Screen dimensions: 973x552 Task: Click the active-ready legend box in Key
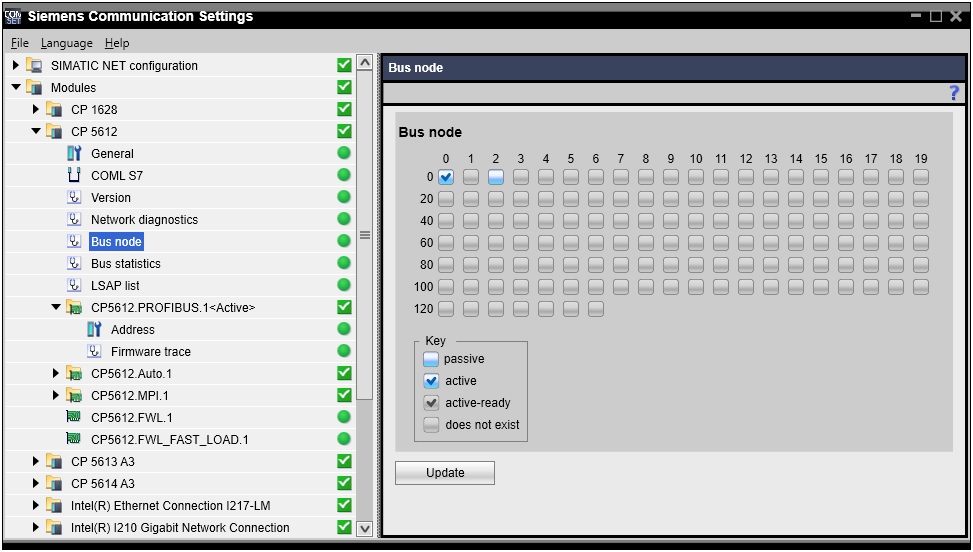[x=431, y=403]
